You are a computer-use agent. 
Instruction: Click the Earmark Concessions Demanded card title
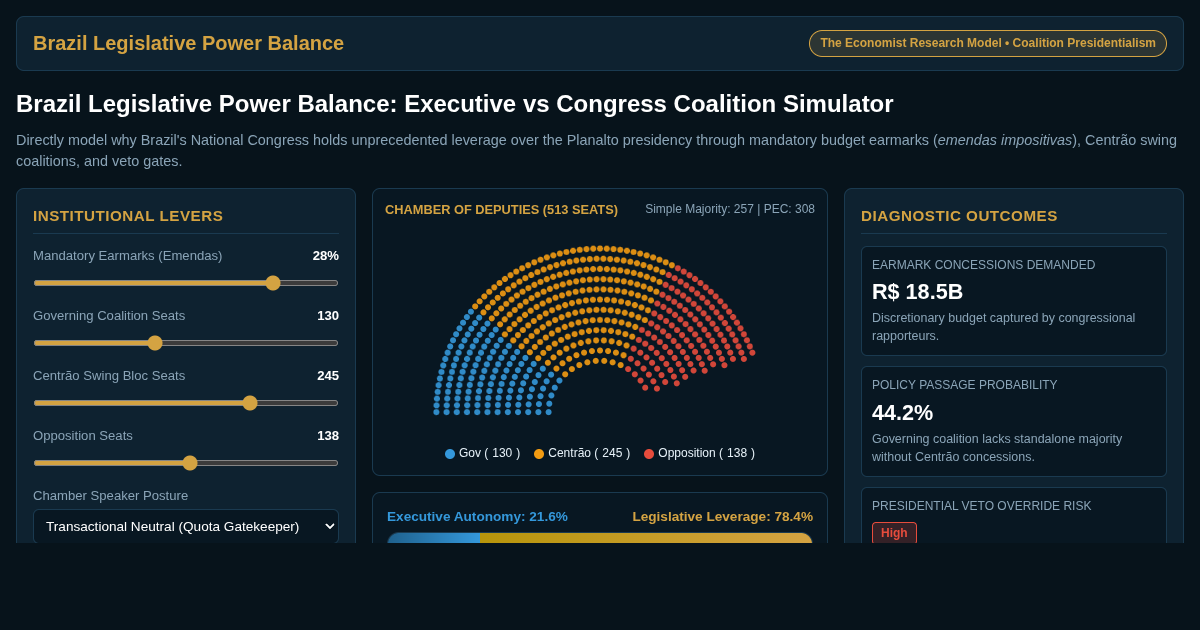click(x=983, y=265)
